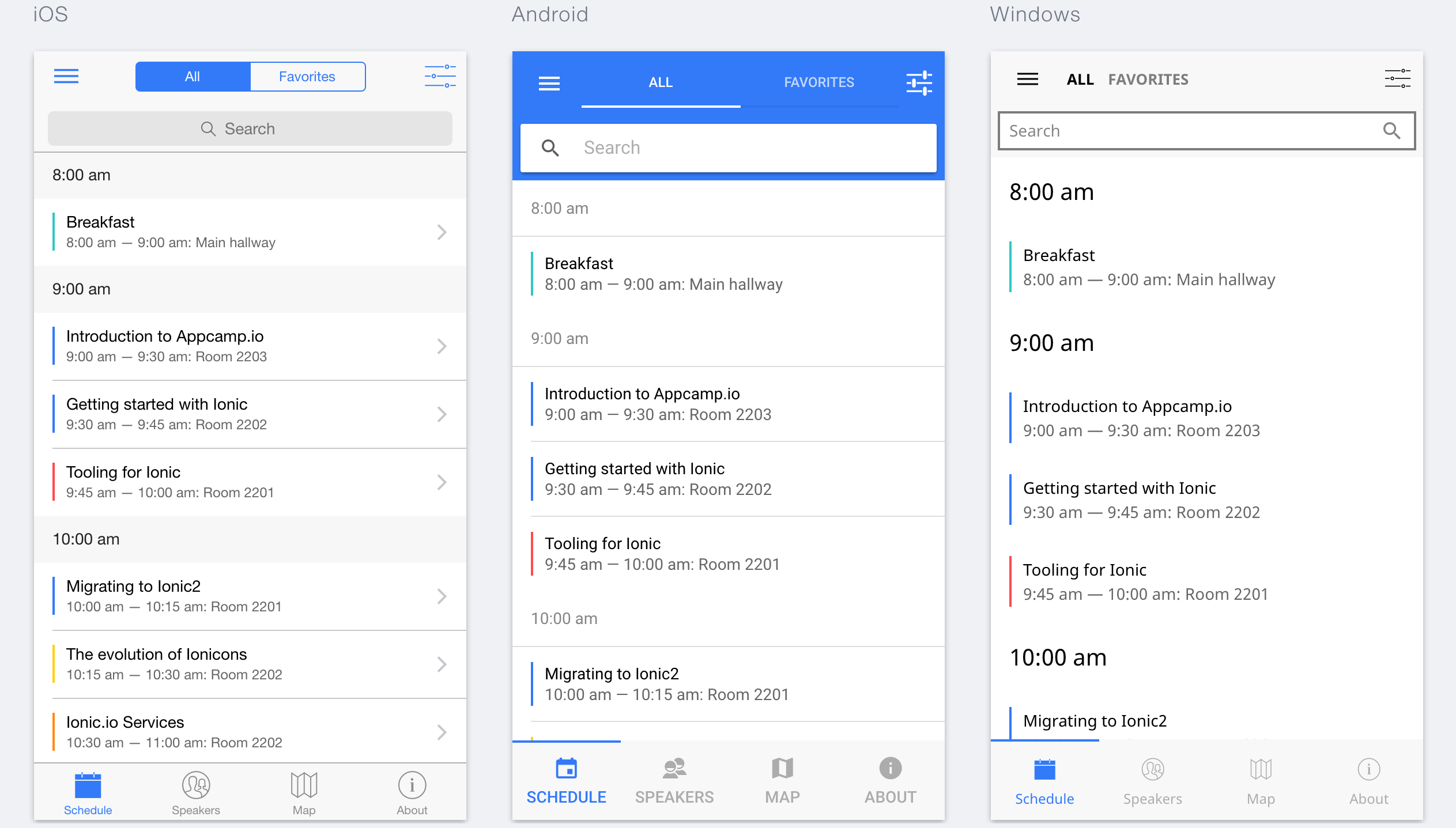The height and width of the screenshot is (828, 1456).
Task: Open Breakfast details chevron in iOS
Action: [x=442, y=232]
